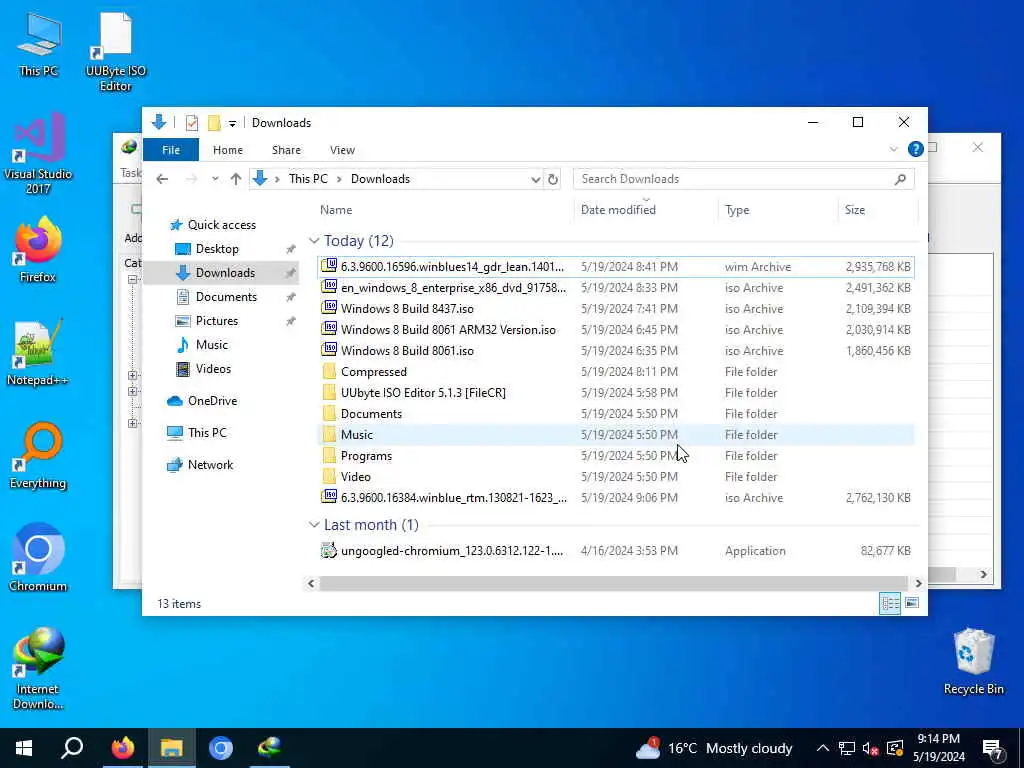Image resolution: width=1024 pixels, height=768 pixels.
Task: Click scroll right arrow of file list
Action: 918,583
